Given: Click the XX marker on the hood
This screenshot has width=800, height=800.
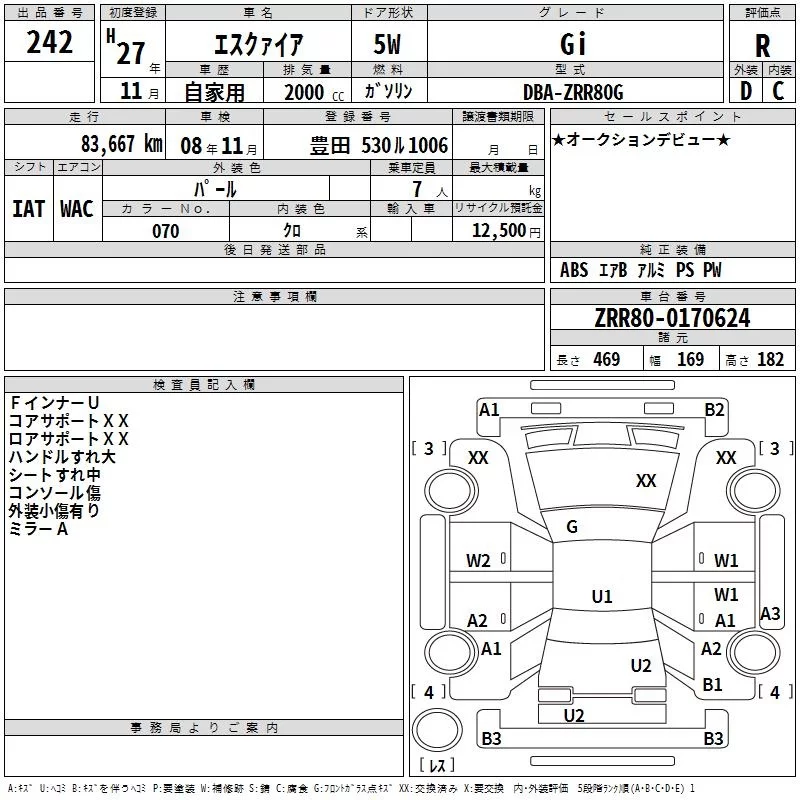Looking at the screenshot, I should (646, 481).
